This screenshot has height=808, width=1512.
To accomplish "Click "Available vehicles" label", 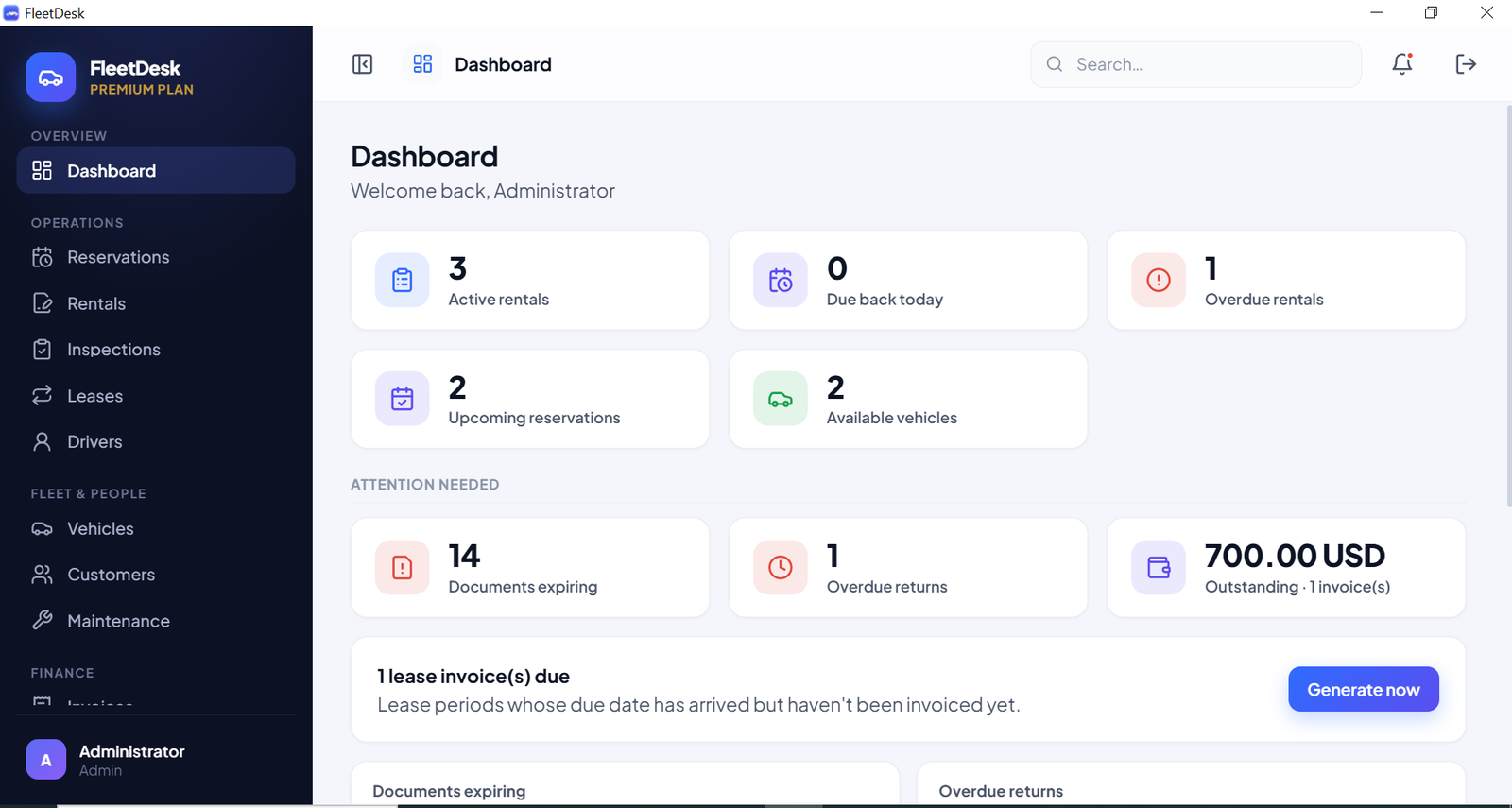I will (892, 418).
